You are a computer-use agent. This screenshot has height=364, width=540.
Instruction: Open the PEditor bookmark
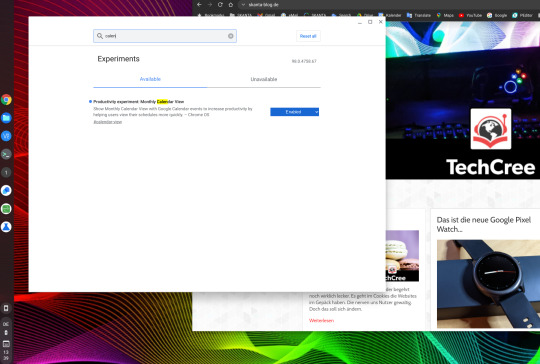pos(522,15)
